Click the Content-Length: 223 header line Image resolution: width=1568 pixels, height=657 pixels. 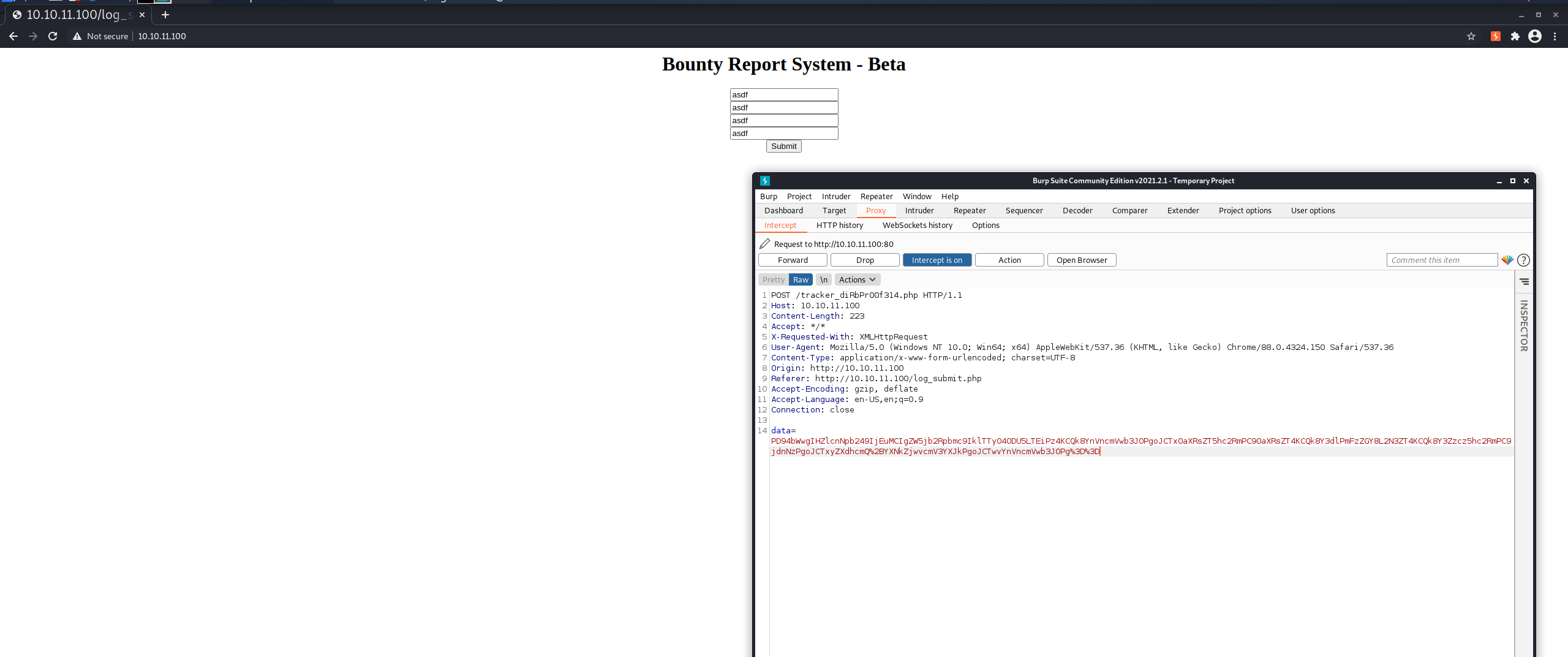(x=818, y=316)
